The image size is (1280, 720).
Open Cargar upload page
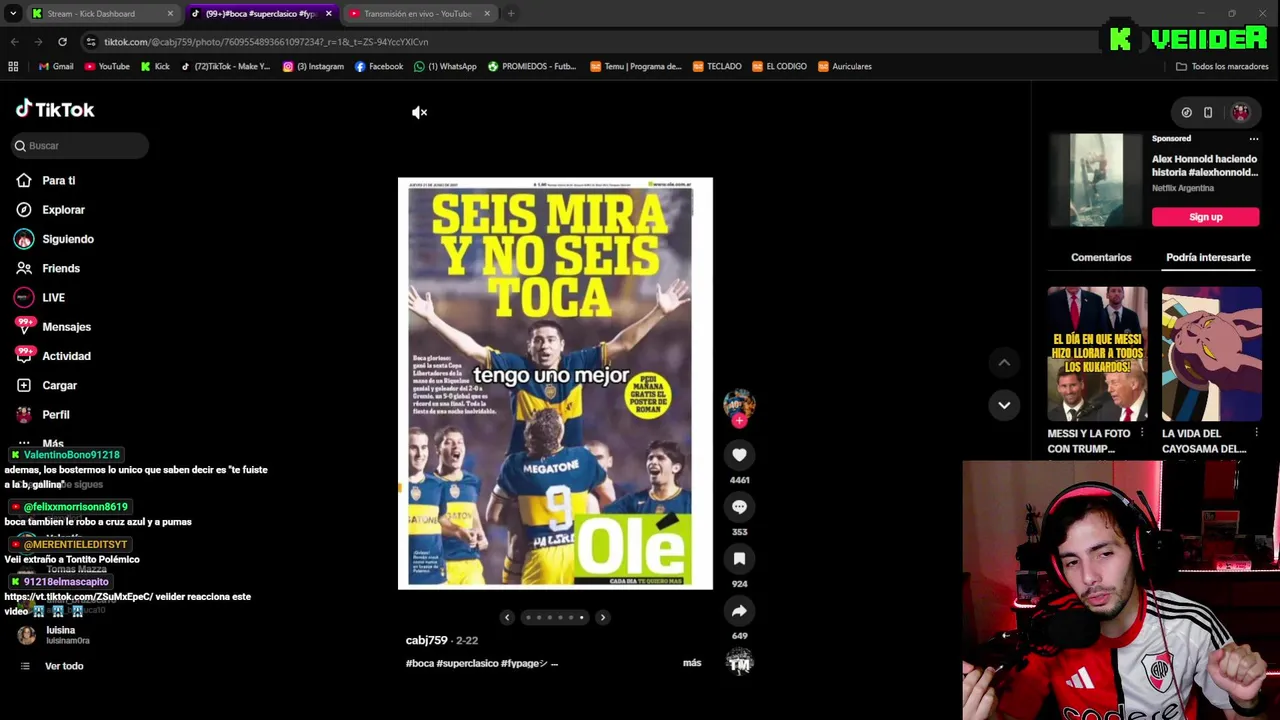pyautogui.click(x=59, y=385)
